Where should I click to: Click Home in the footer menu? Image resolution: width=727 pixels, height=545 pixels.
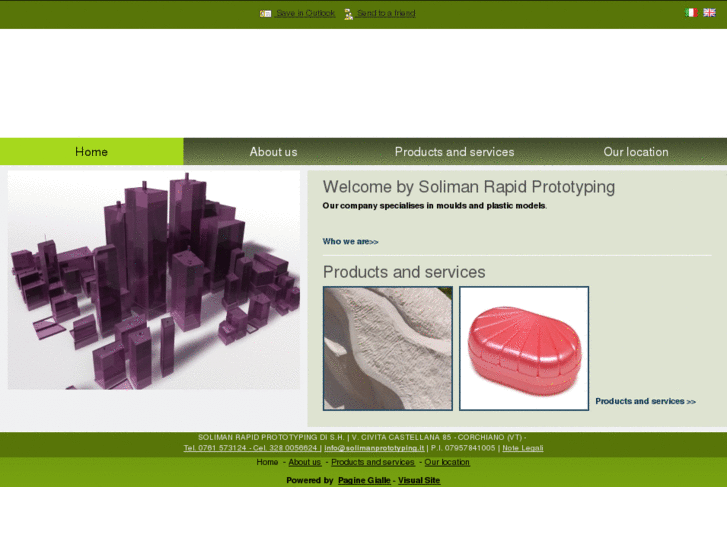click(x=267, y=462)
